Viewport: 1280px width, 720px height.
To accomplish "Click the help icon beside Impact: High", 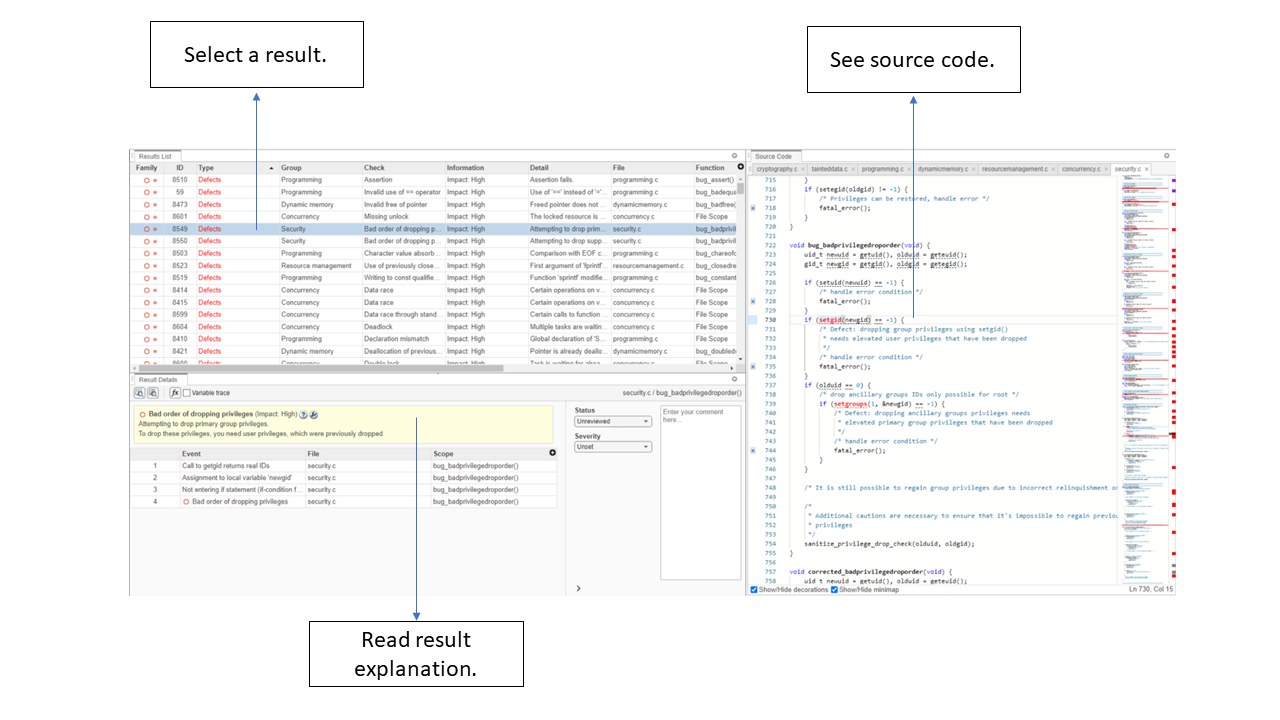I will point(304,414).
